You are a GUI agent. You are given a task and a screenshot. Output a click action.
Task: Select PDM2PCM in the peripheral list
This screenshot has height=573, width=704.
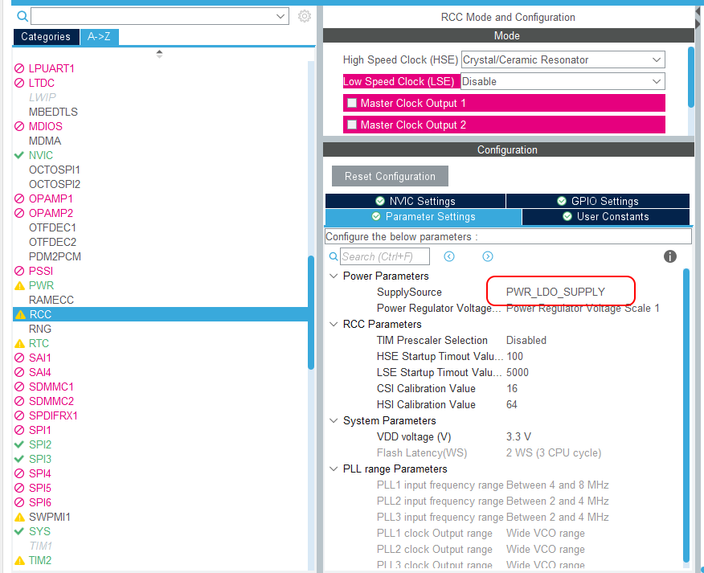tap(55, 256)
